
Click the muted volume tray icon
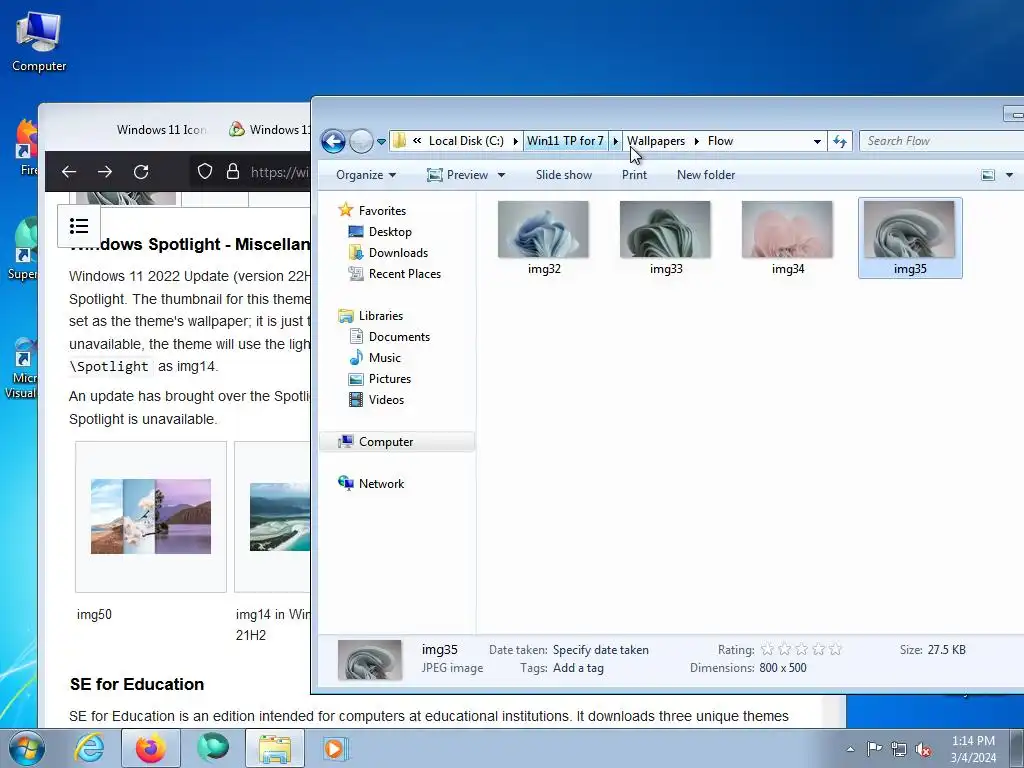(923, 749)
